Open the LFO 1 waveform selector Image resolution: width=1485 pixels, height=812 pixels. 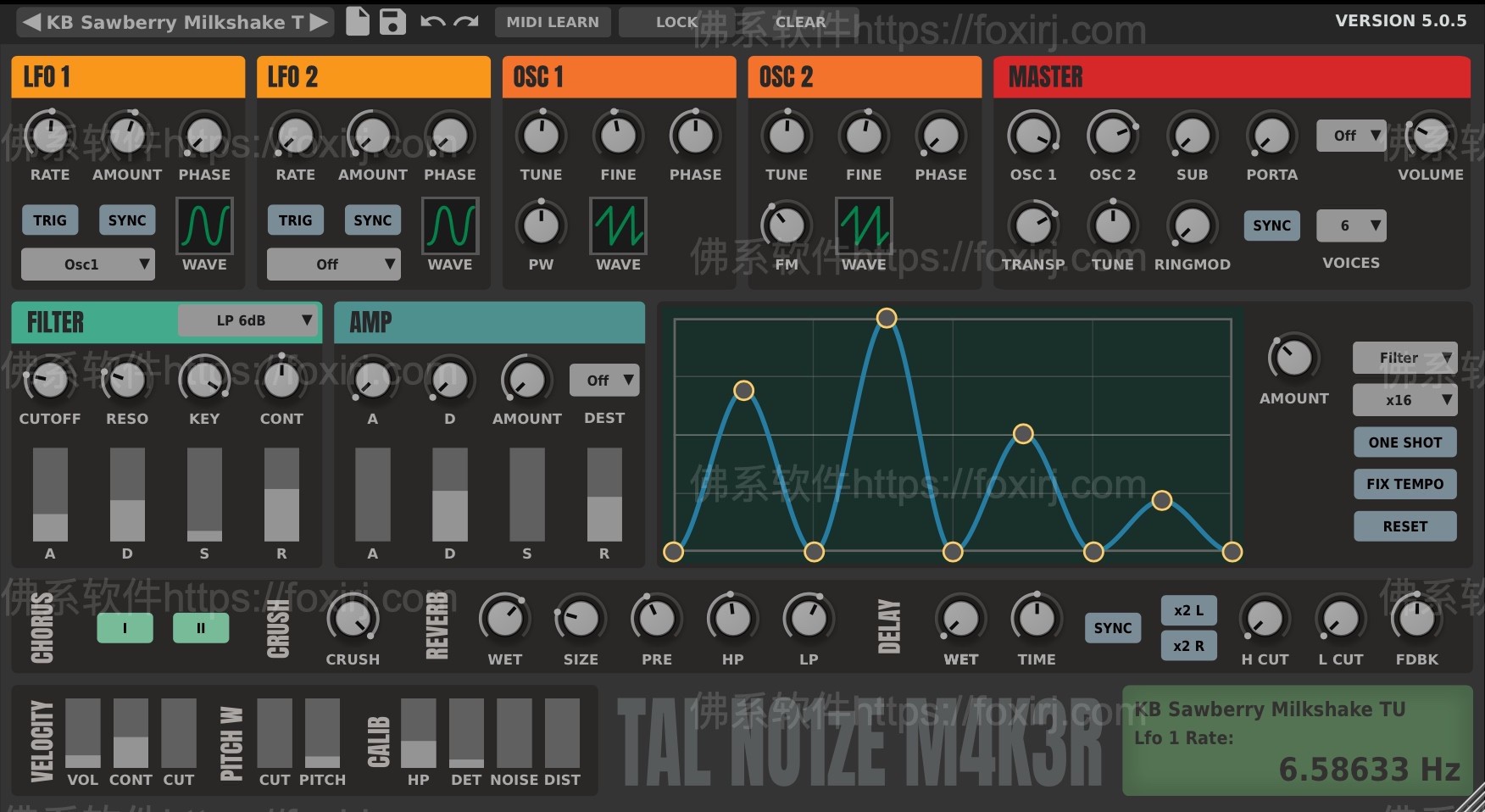pyautogui.click(x=203, y=227)
